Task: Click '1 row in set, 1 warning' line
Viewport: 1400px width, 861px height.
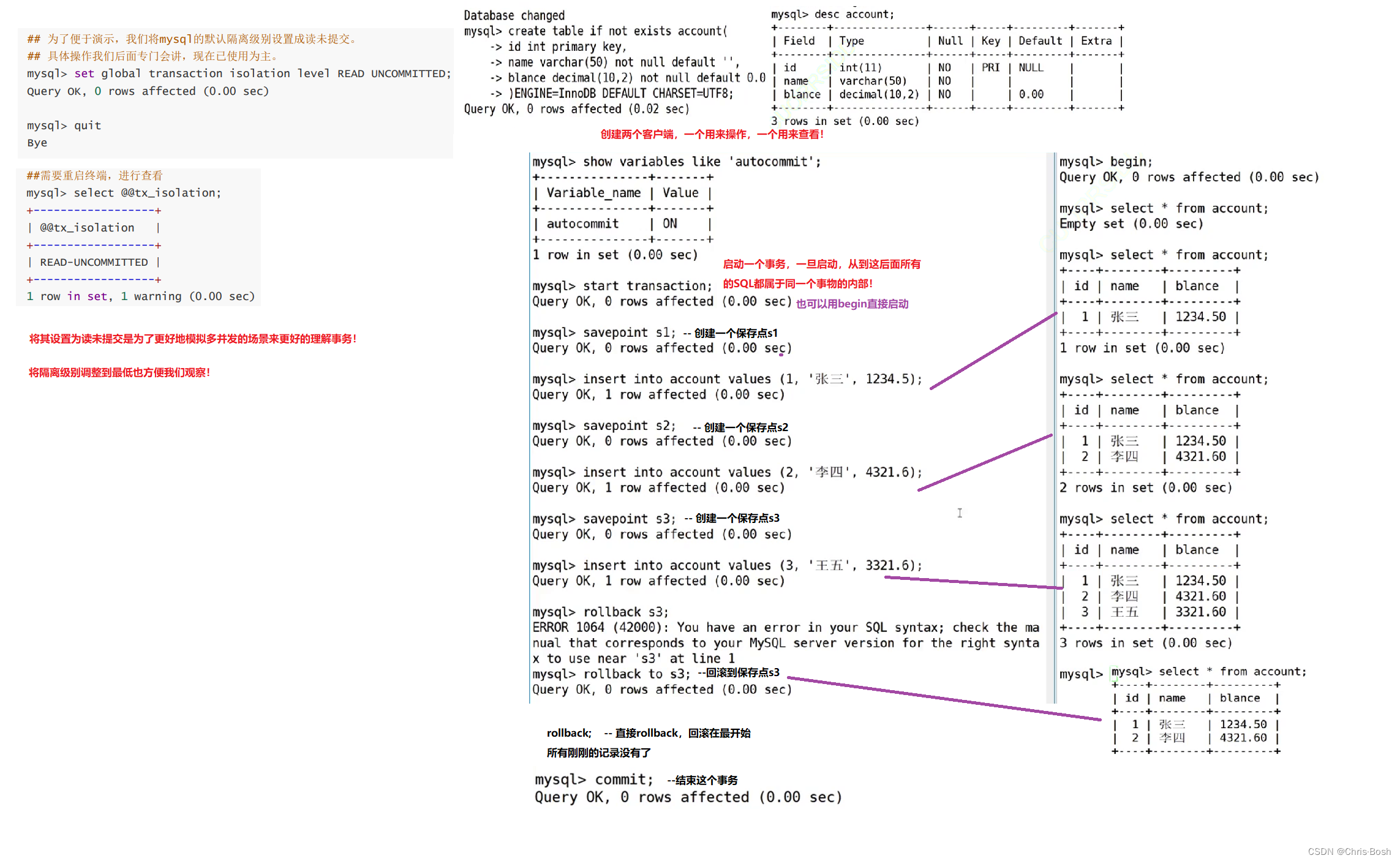Action: (140, 296)
